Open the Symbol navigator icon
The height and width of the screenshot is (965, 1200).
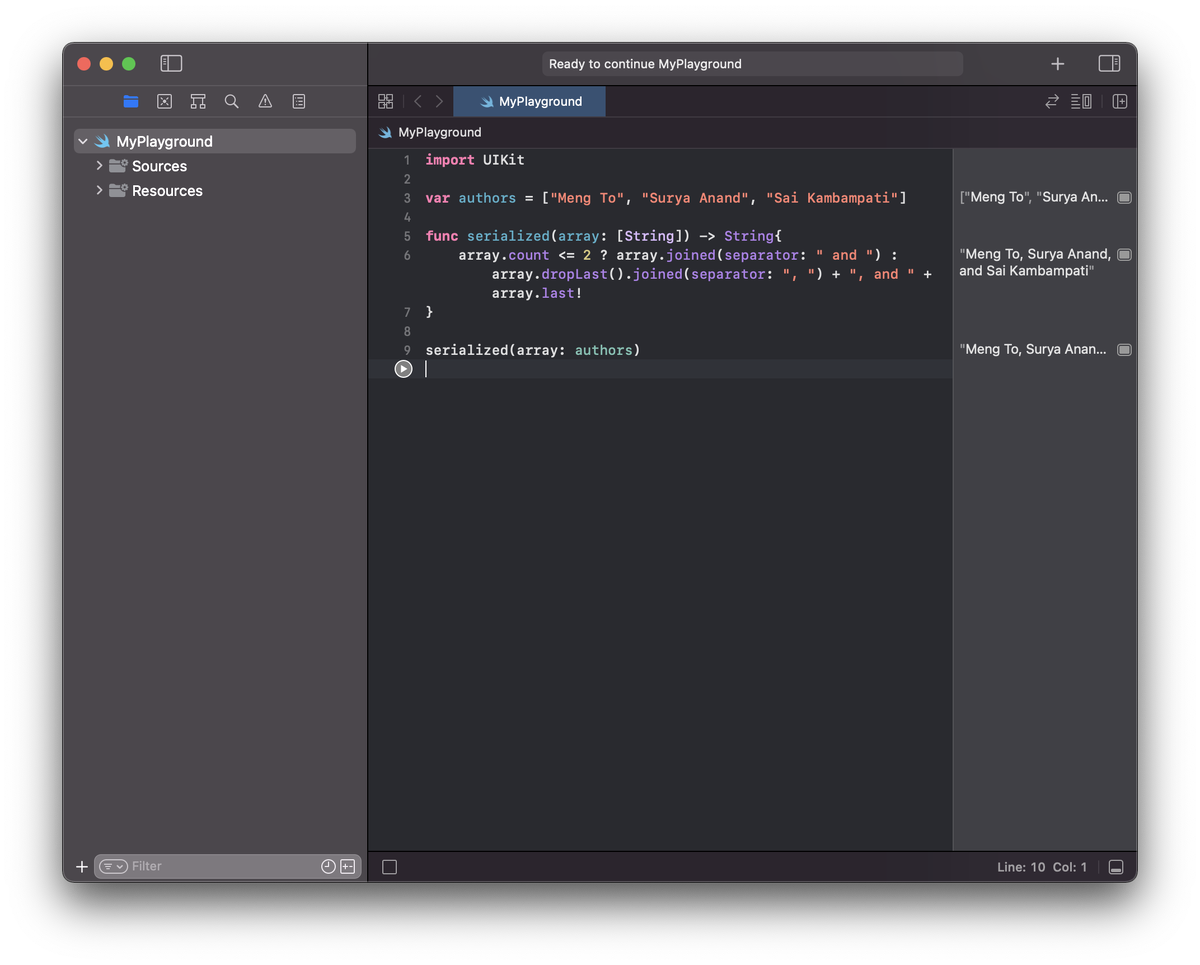[x=198, y=101]
